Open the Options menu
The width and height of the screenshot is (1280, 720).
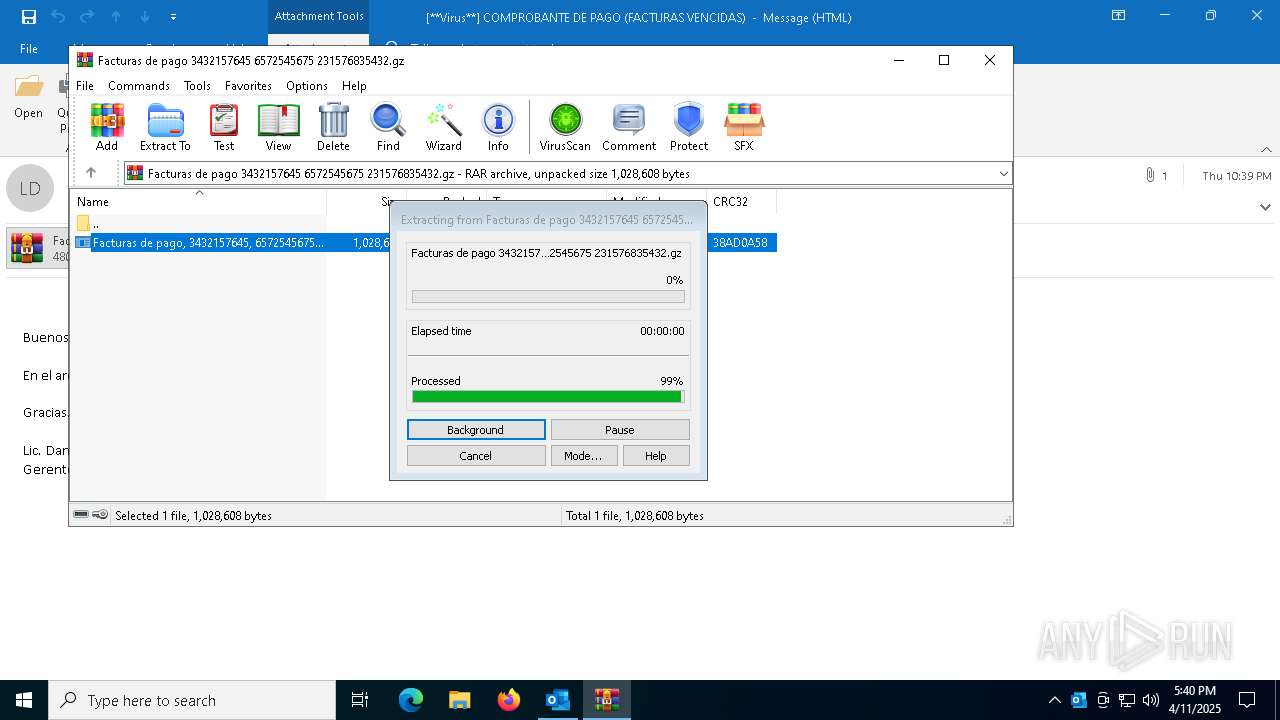pos(307,86)
